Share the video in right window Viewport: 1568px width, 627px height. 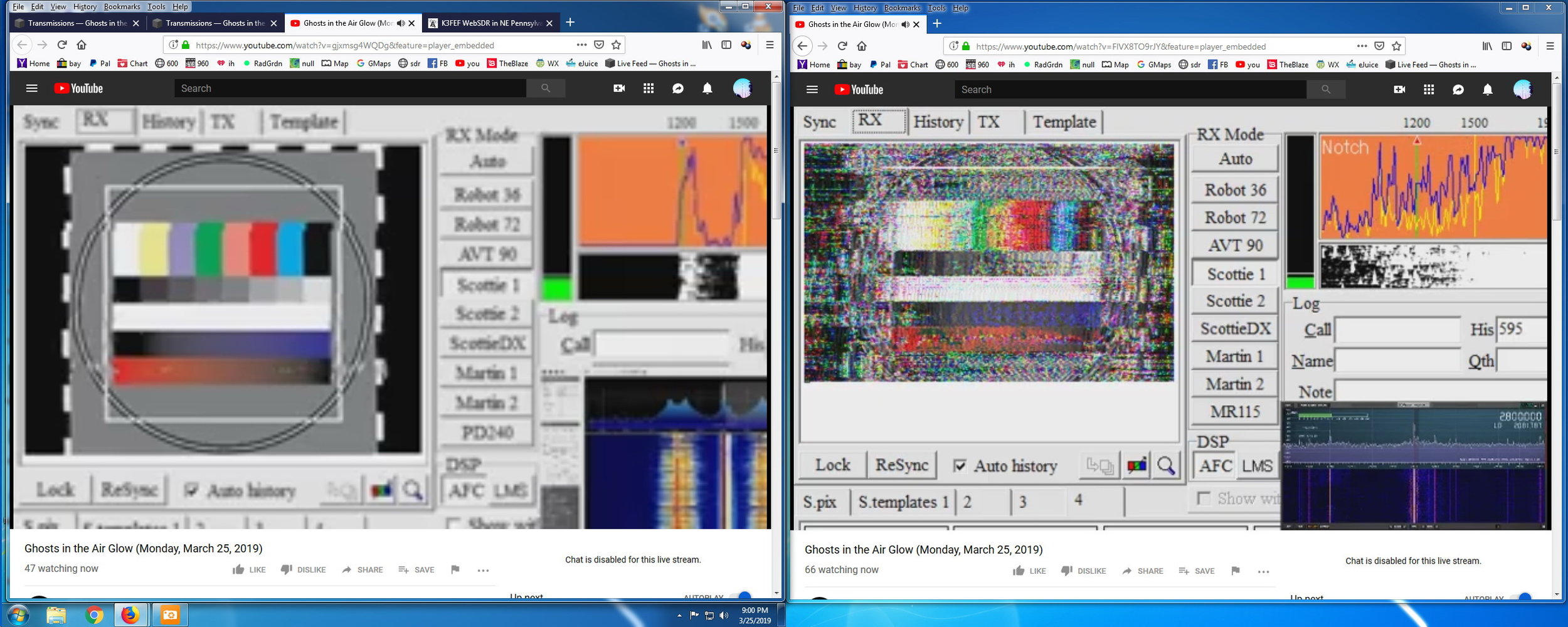(1143, 571)
